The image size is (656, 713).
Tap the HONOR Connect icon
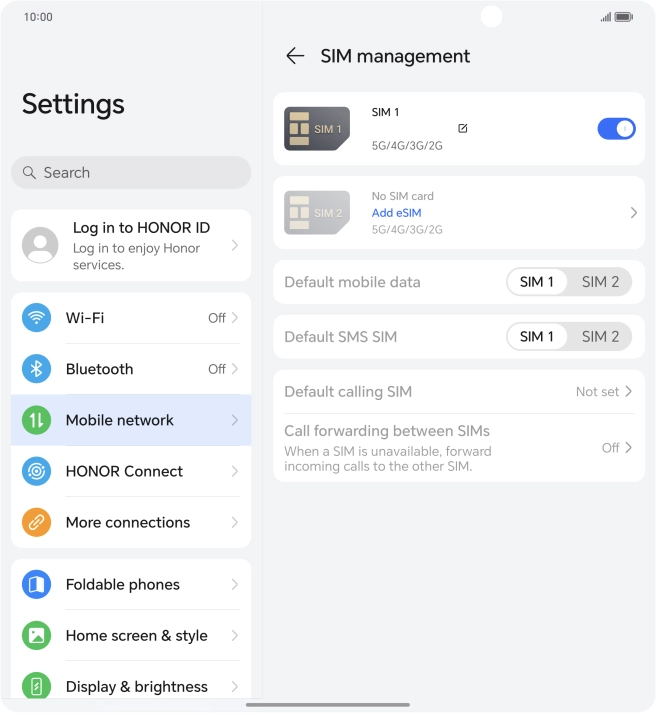point(36,471)
